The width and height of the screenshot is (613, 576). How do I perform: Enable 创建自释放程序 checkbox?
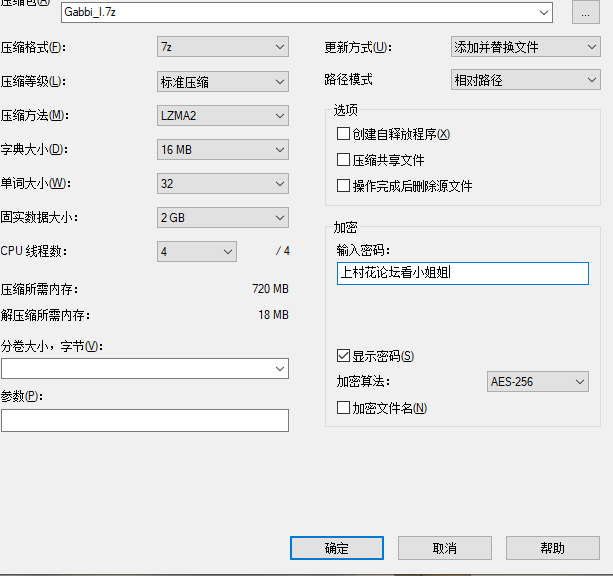point(344,134)
